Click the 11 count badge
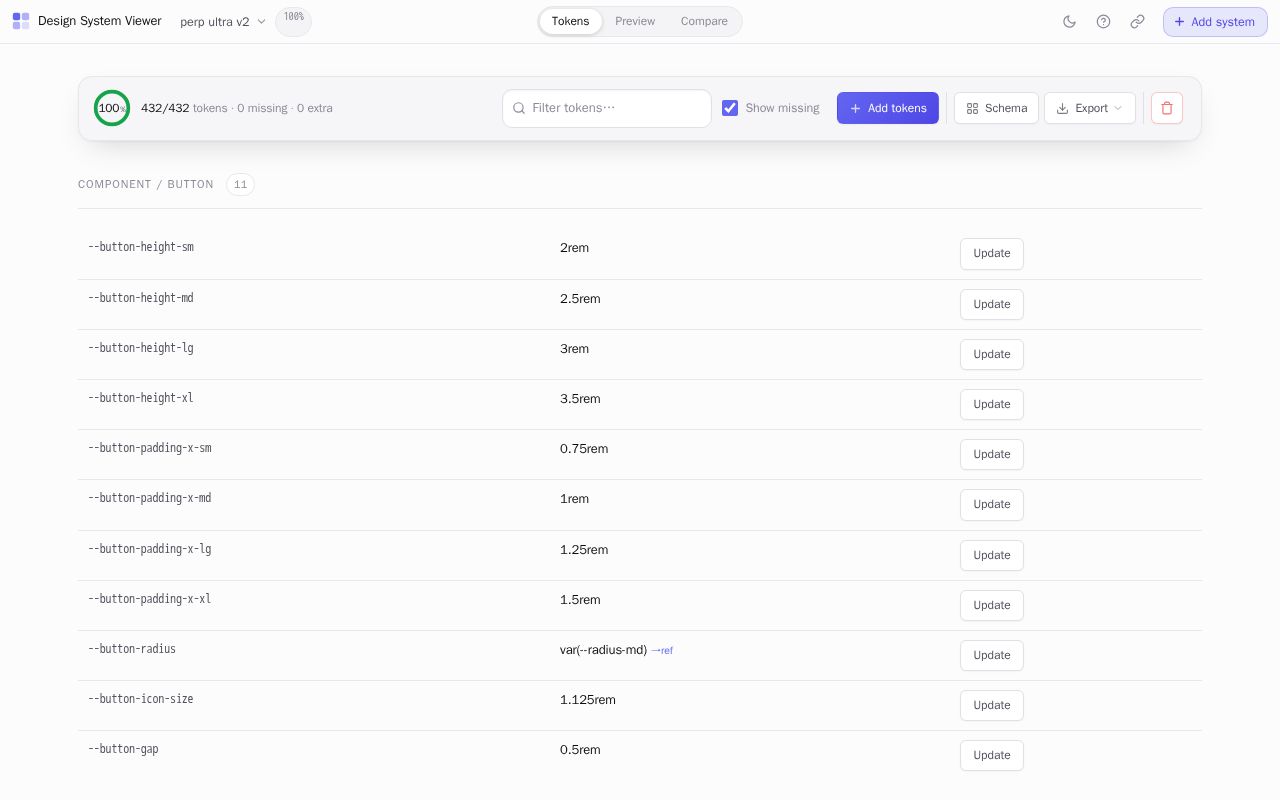 point(240,184)
